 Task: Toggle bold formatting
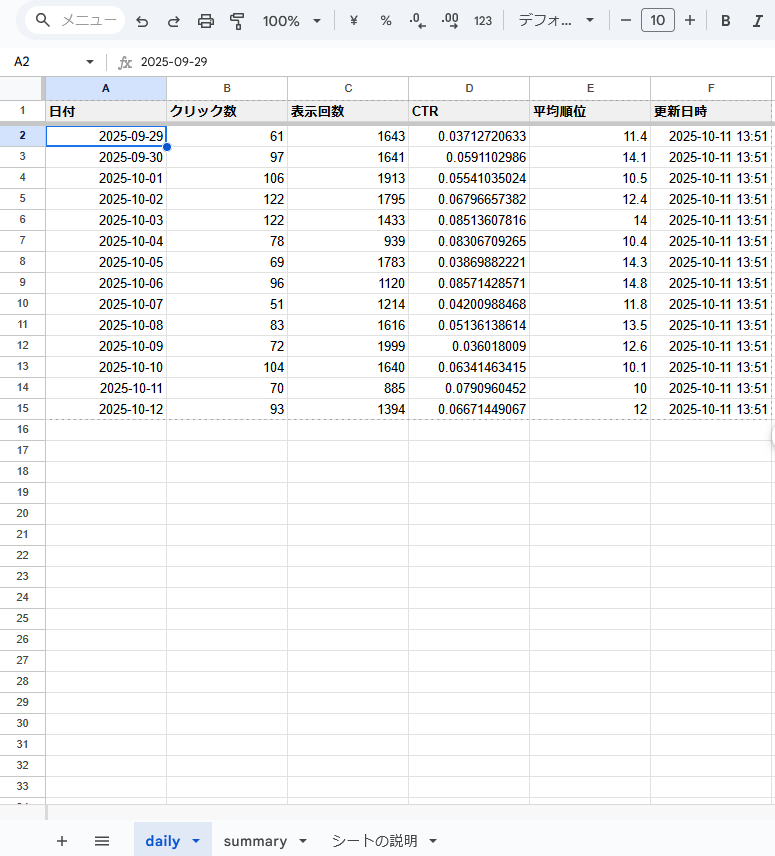point(726,21)
